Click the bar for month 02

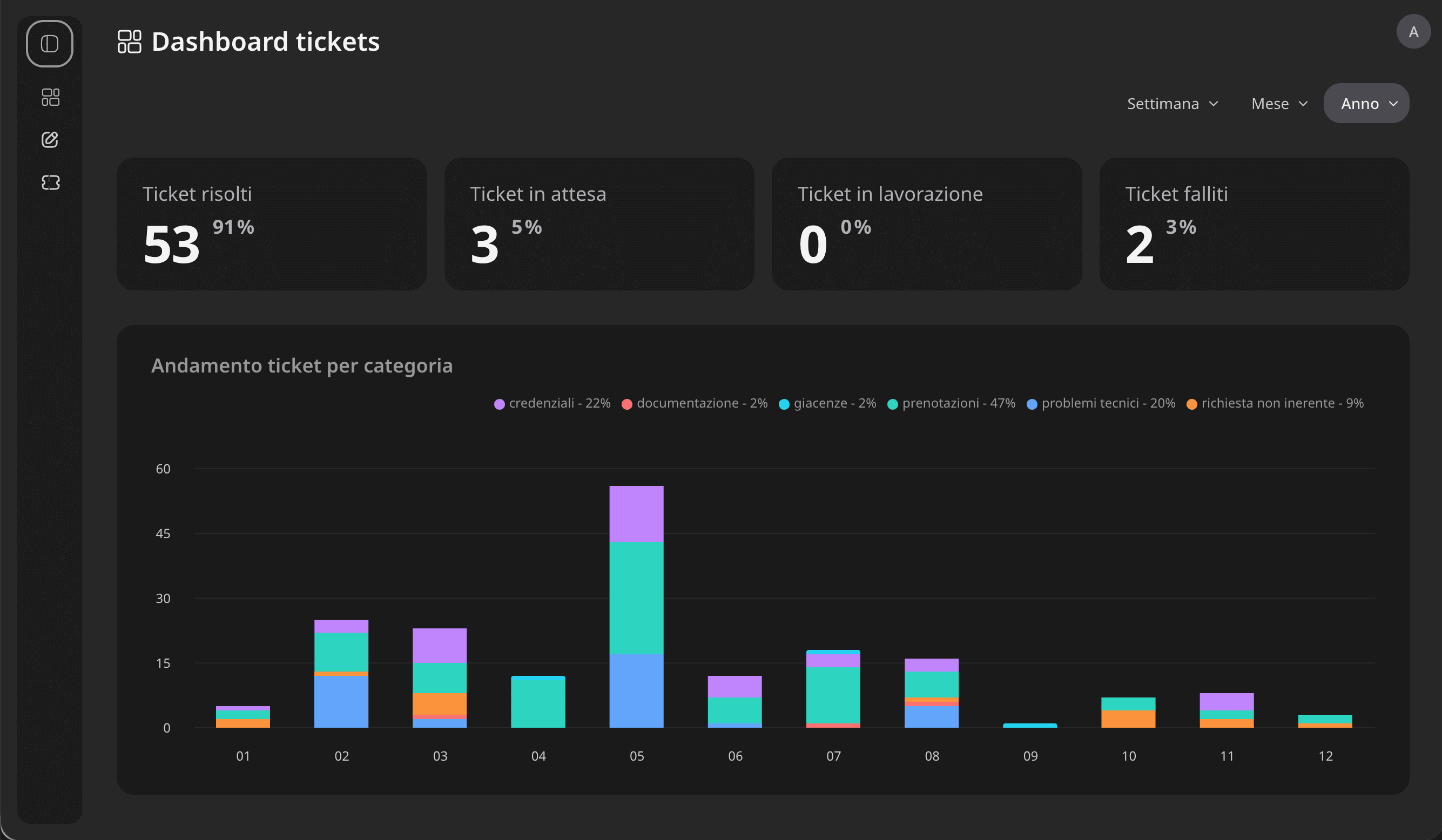pos(341,675)
